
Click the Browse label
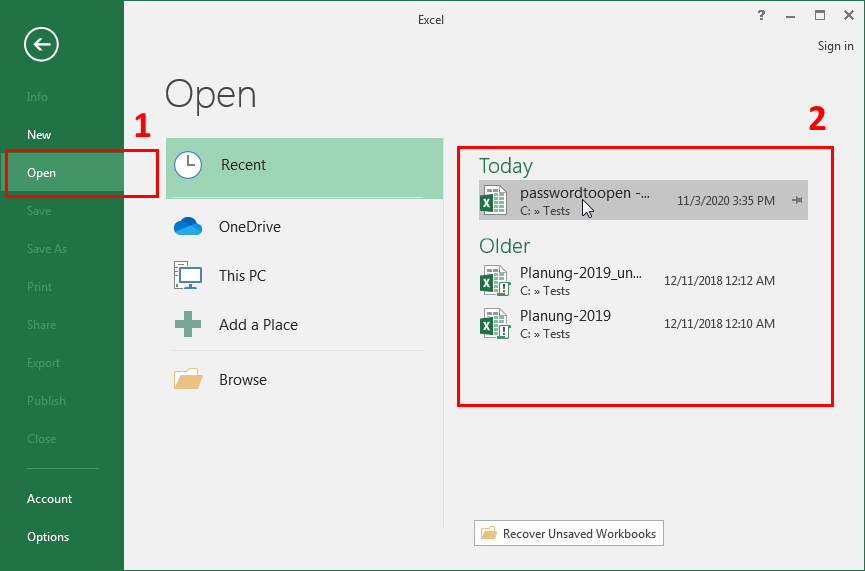pyautogui.click(x=243, y=380)
